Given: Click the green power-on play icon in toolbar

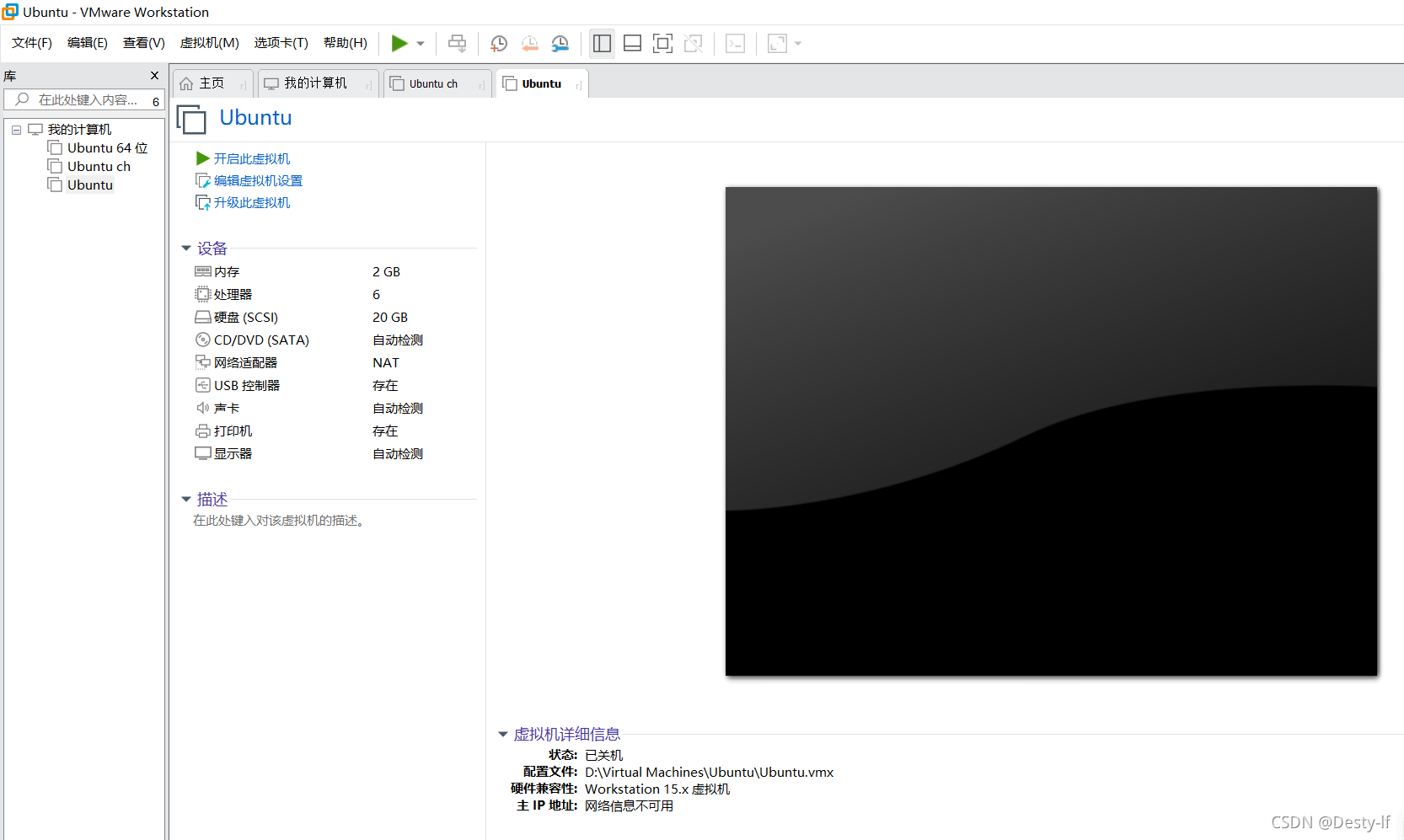Looking at the screenshot, I should [399, 43].
